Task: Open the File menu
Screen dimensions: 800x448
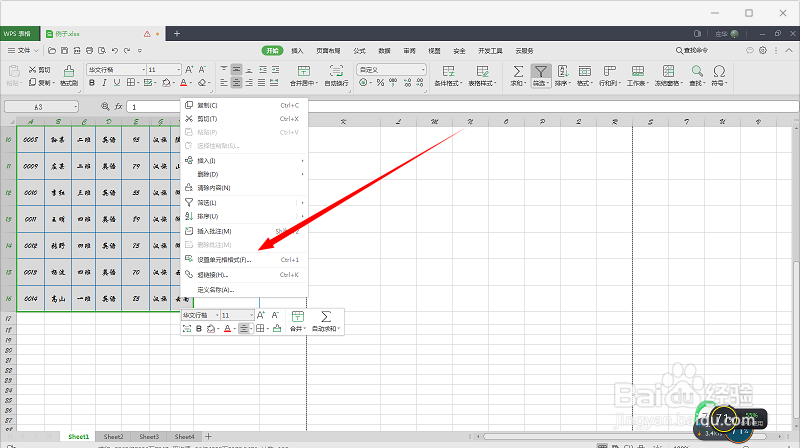Action: (23, 51)
